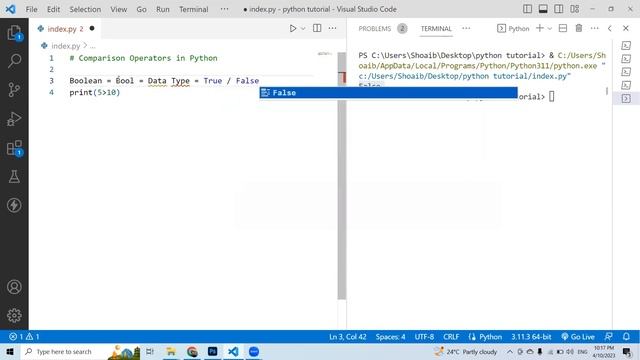Viewport: 640px width, 360px height.
Task: Open terminal panel More Actions ellipsis
Action: click(x=594, y=28)
